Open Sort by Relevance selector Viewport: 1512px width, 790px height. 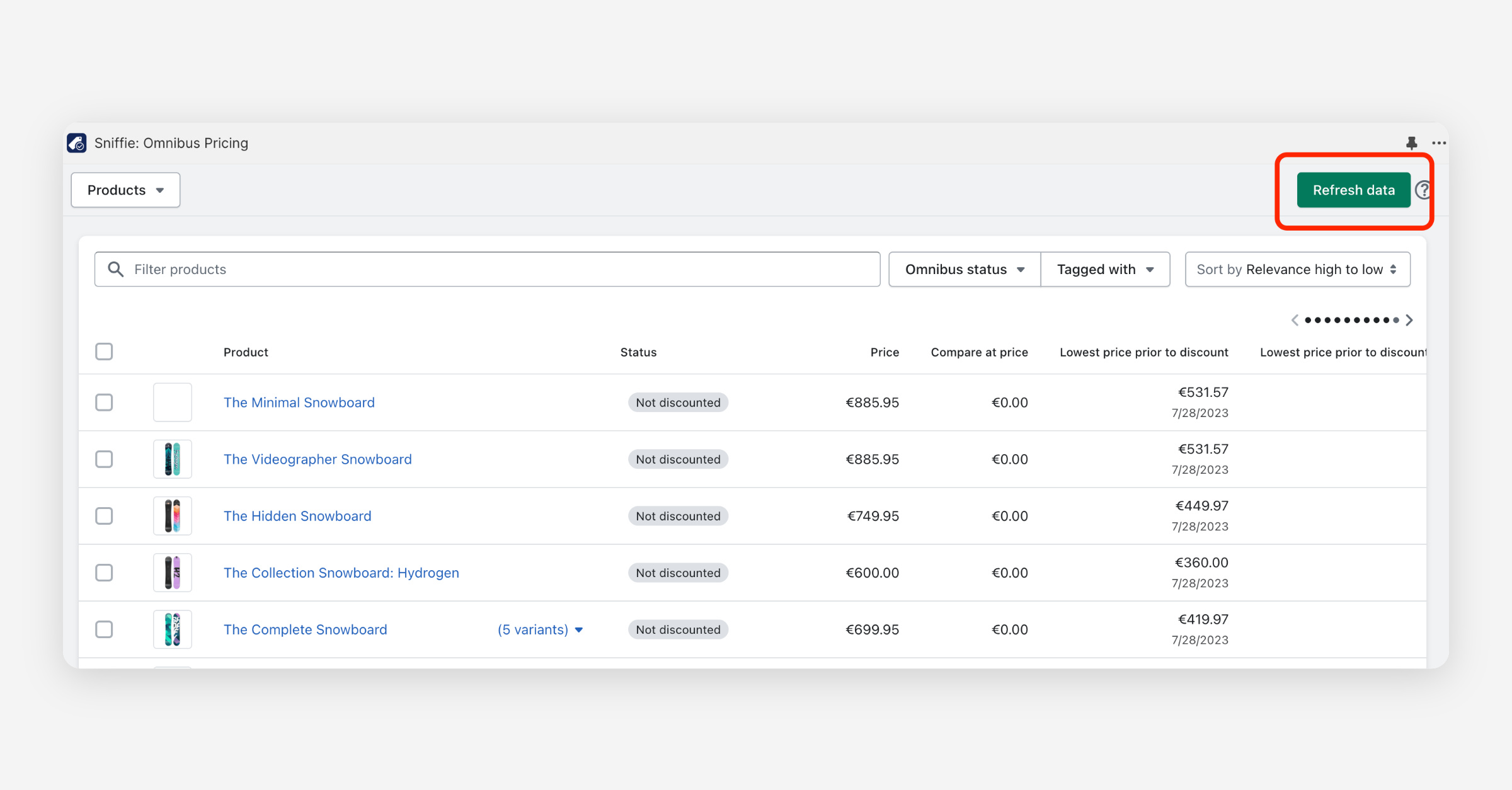tap(1297, 270)
